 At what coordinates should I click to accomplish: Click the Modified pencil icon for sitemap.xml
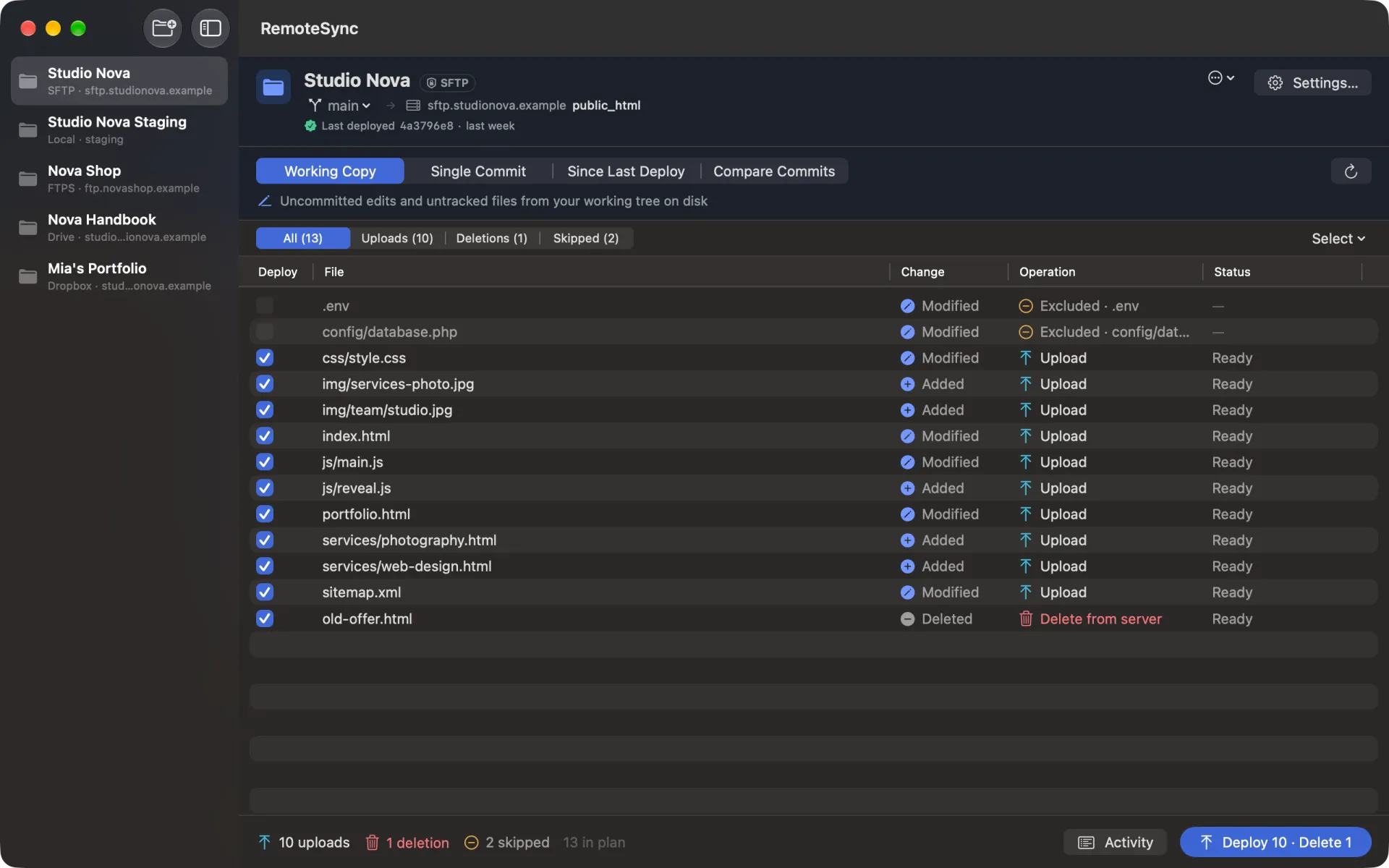click(x=907, y=592)
